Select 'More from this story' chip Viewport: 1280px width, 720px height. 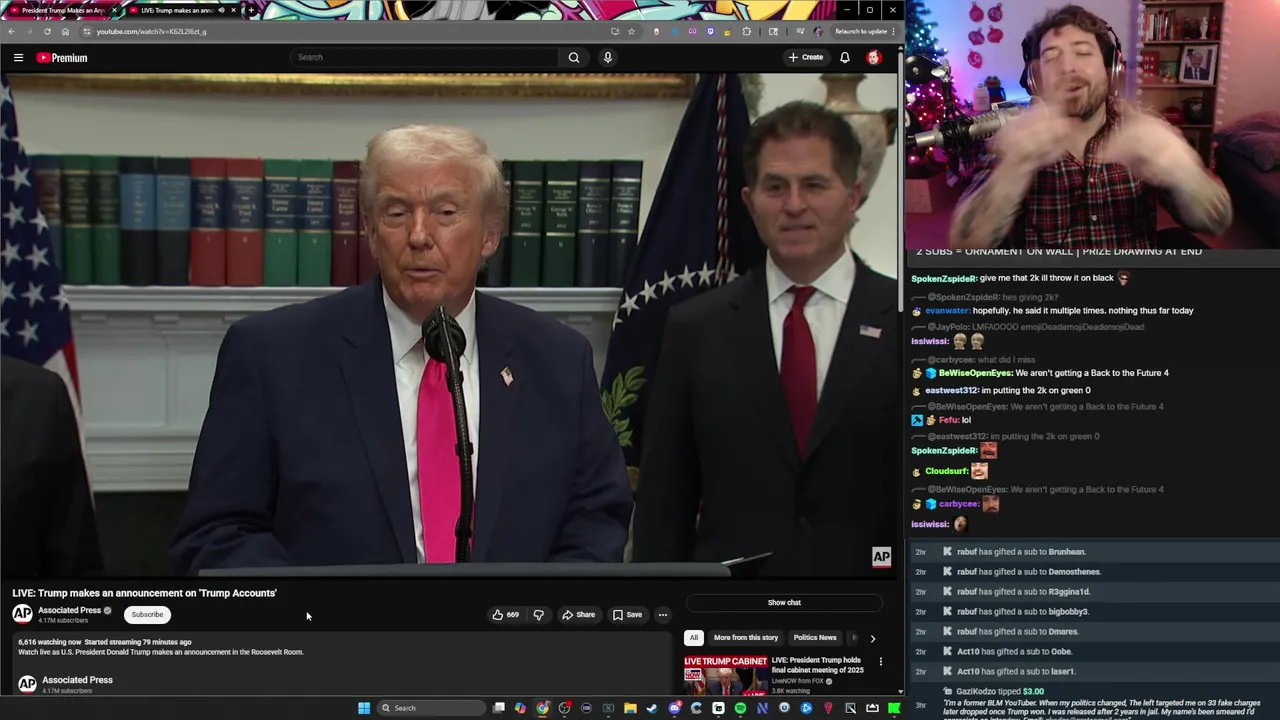tap(746, 638)
